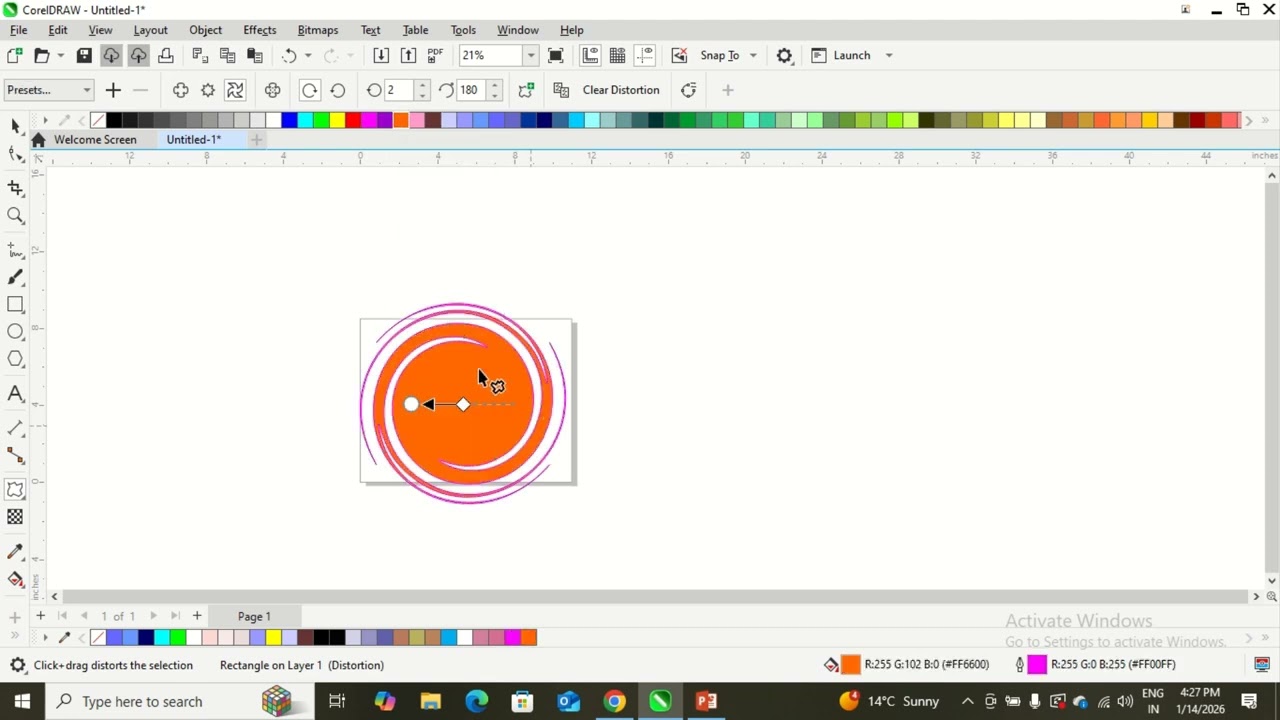Activate the Text tool
This screenshot has height=720, width=1280.
pos(15,394)
